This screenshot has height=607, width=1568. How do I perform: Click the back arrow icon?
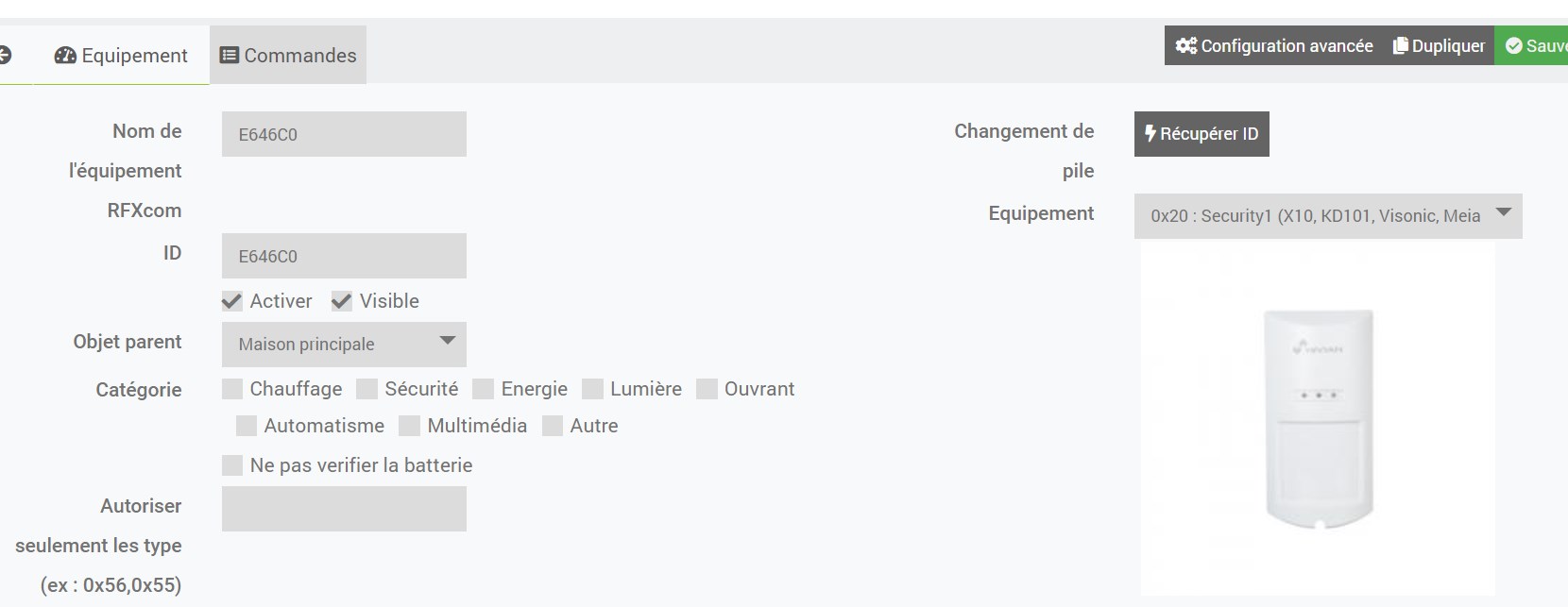pos(5,56)
